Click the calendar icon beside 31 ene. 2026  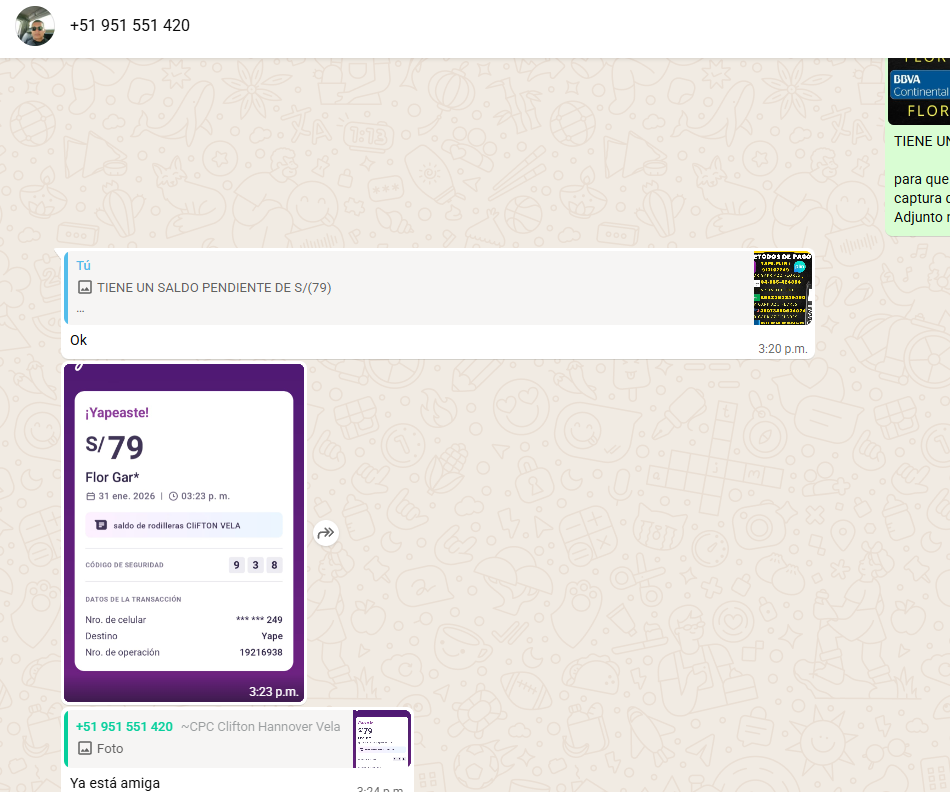tap(90, 496)
